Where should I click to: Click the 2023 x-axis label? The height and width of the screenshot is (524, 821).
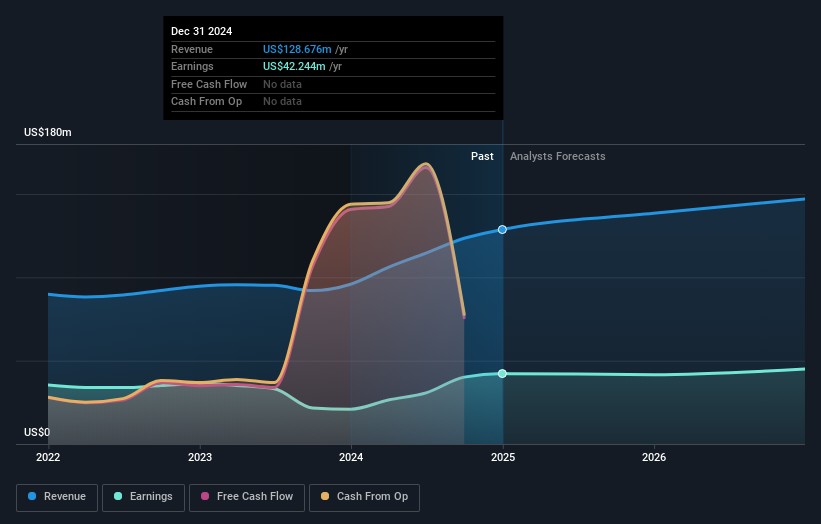tap(200, 457)
